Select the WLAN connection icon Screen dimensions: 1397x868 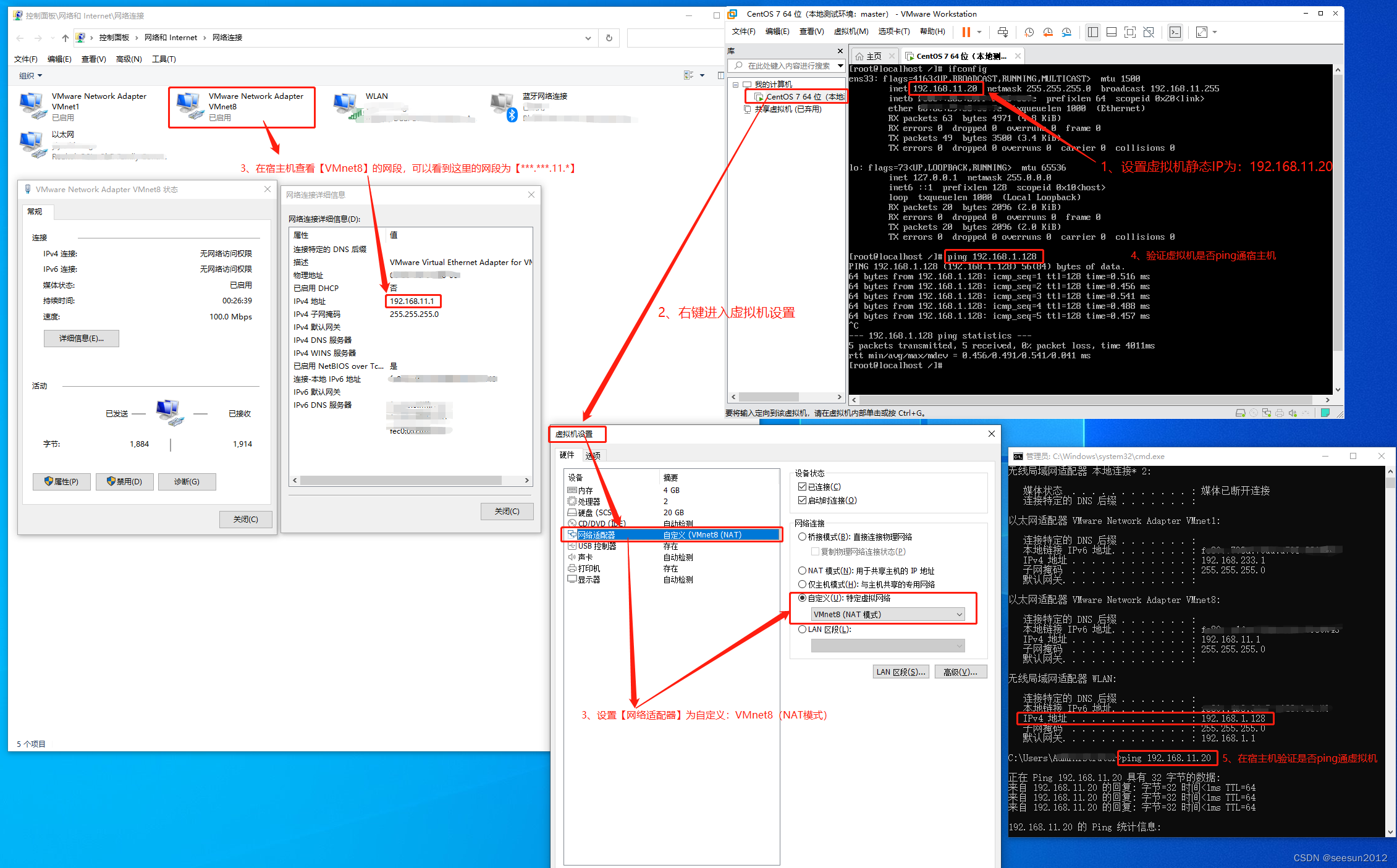pos(347,106)
